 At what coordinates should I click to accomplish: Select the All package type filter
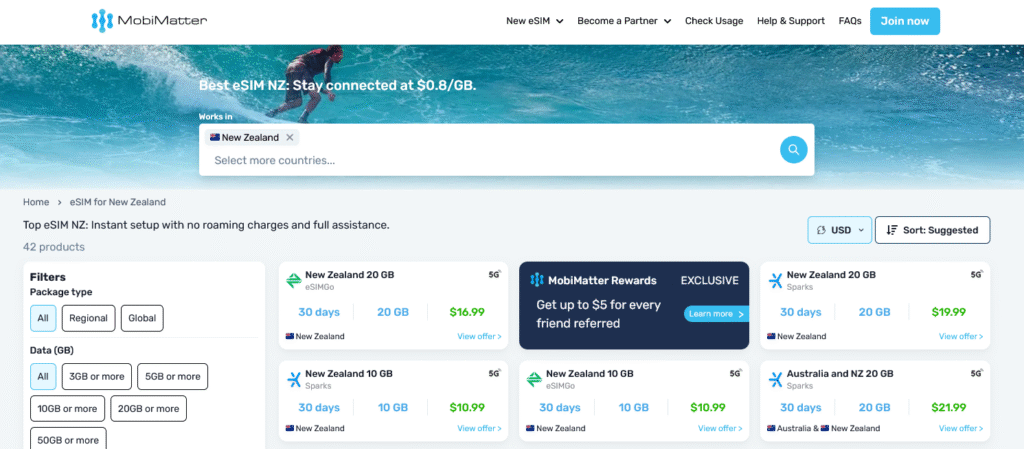coord(43,318)
